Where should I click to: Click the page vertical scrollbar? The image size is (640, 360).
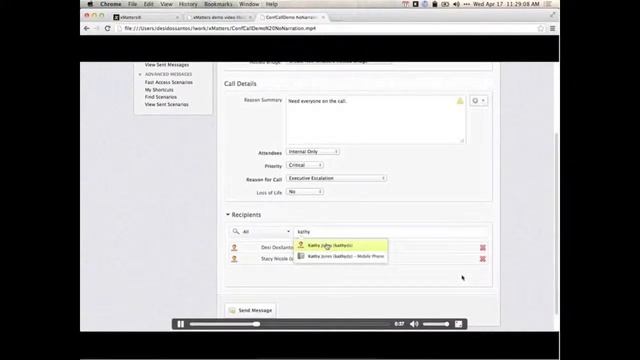click(556, 224)
